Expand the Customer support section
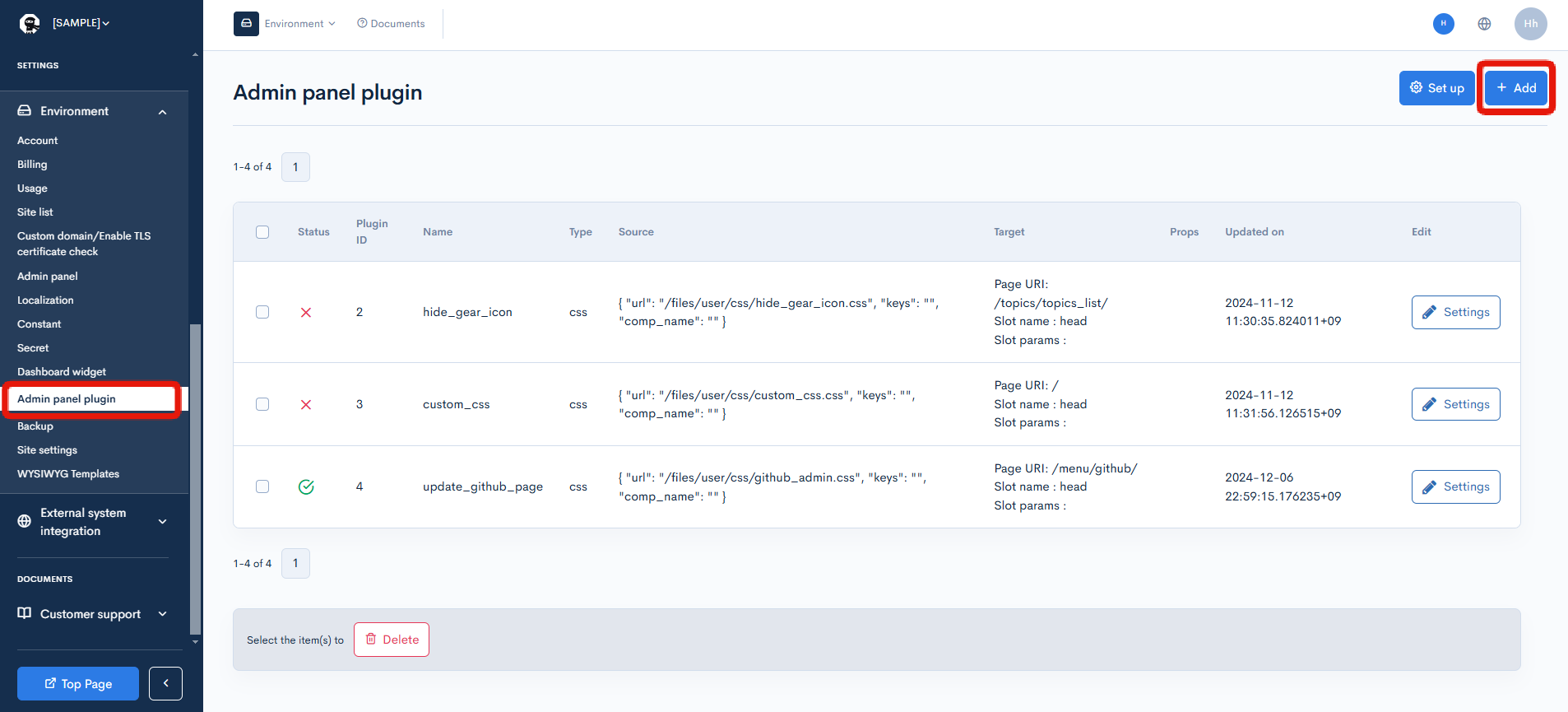The image size is (1568, 712). (92, 614)
